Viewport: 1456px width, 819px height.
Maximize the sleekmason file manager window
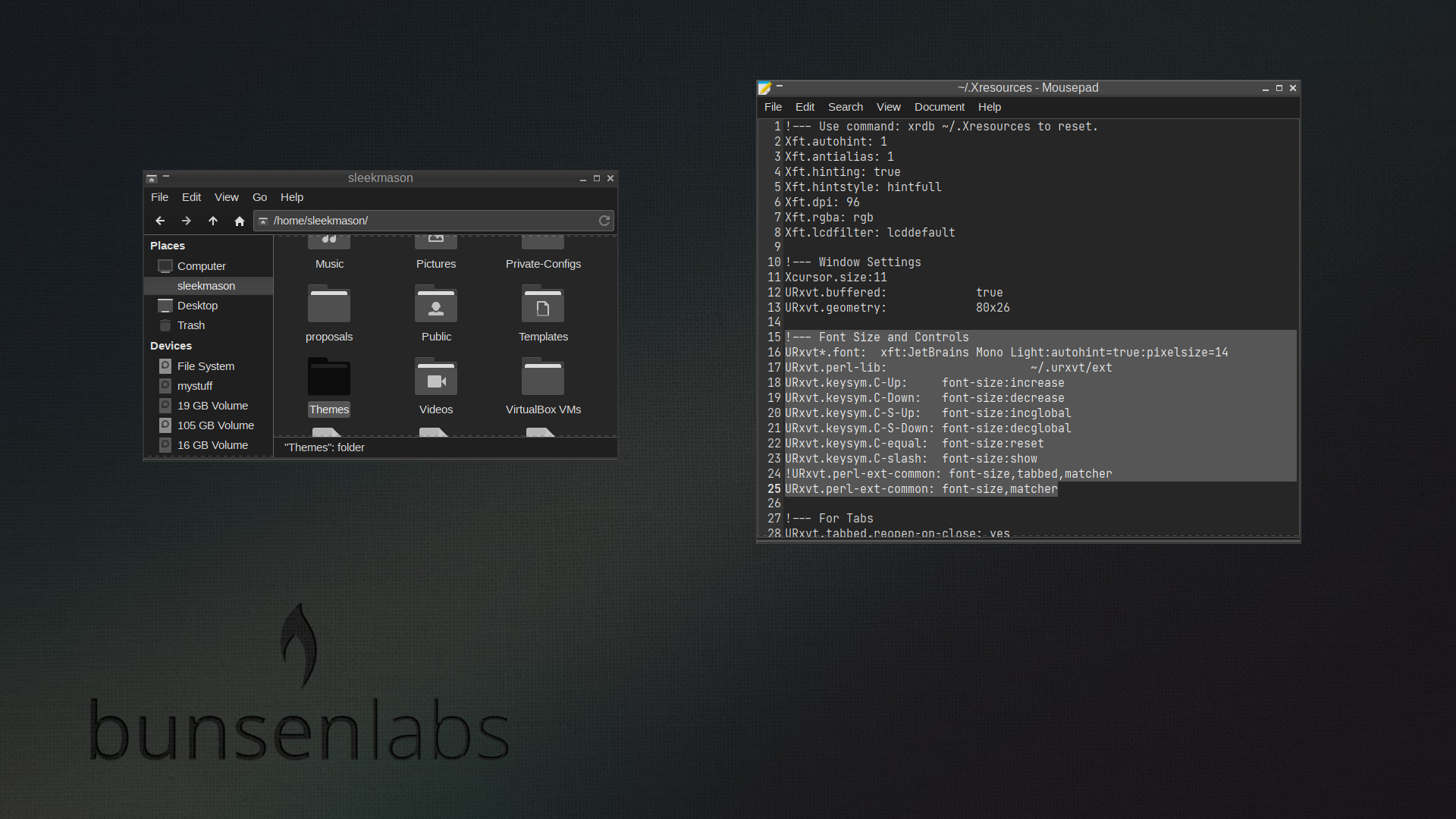(597, 179)
